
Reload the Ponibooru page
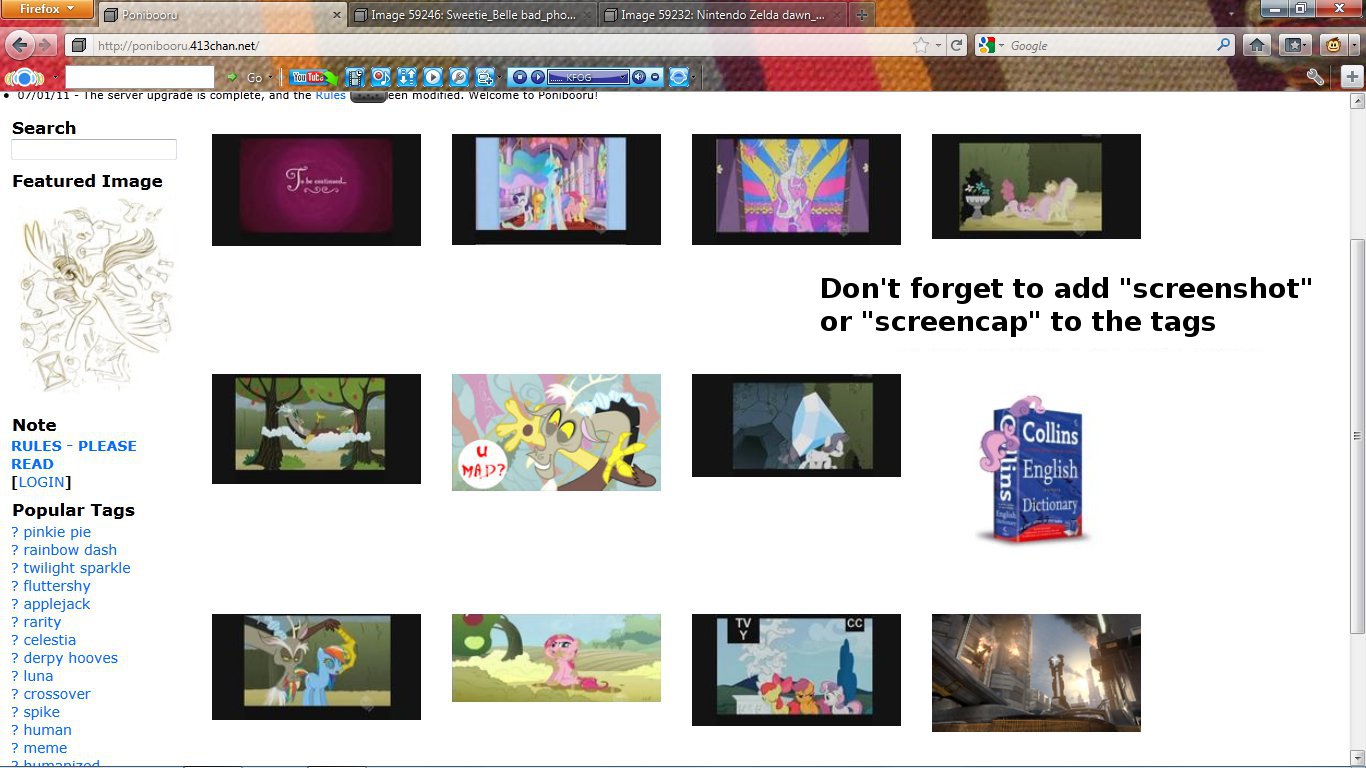coord(957,46)
